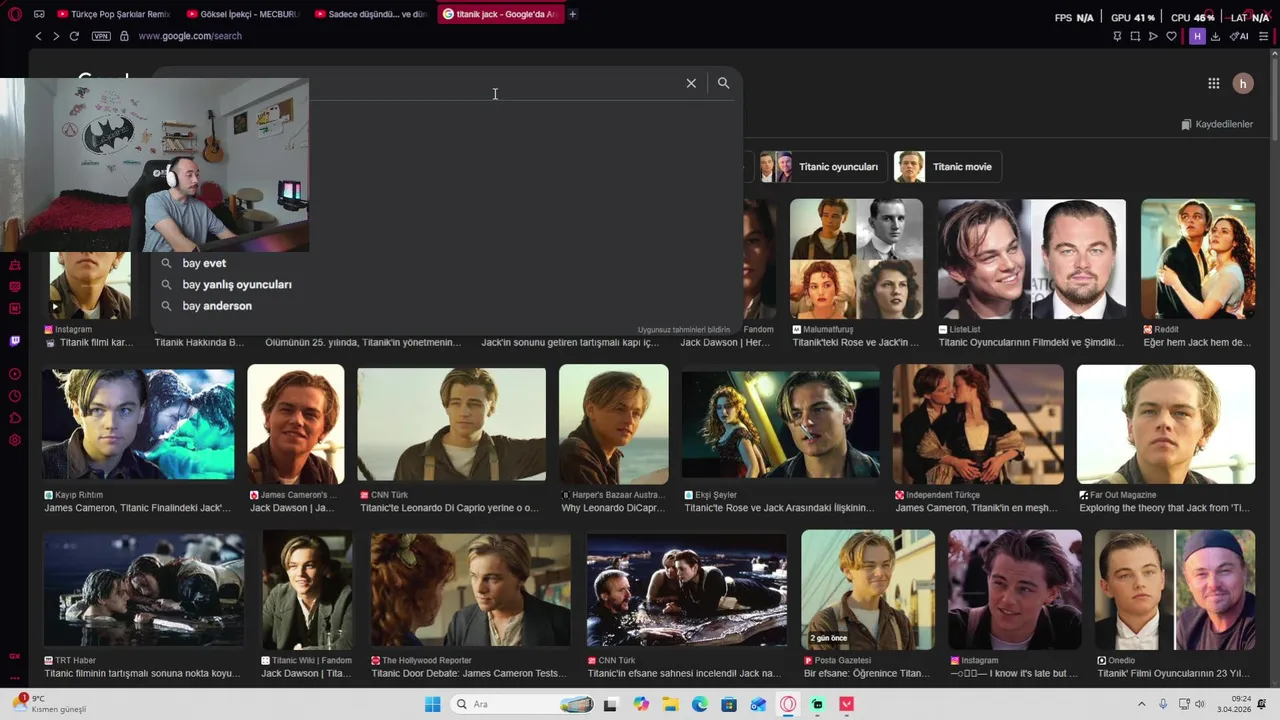Go back with the browser back arrow
The height and width of the screenshot is (720, 1280).
coord(38,36)
